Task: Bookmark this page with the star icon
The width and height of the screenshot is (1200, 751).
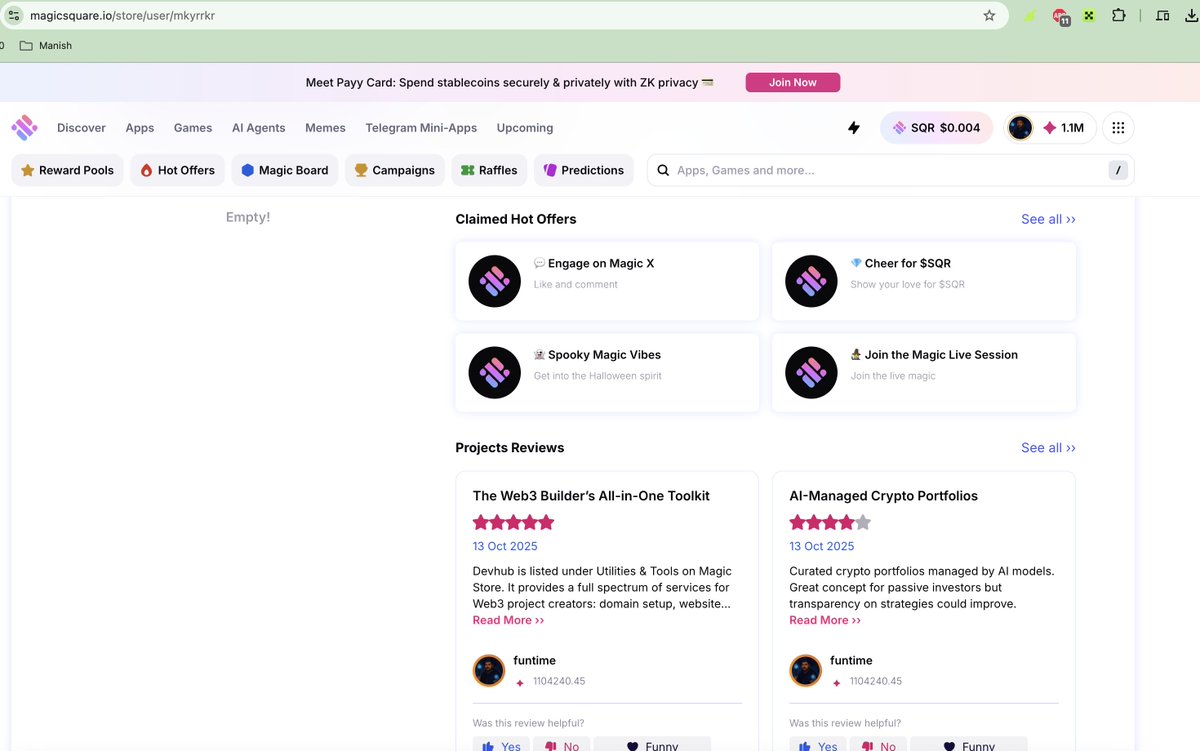Action: click(x=989, y=15)
